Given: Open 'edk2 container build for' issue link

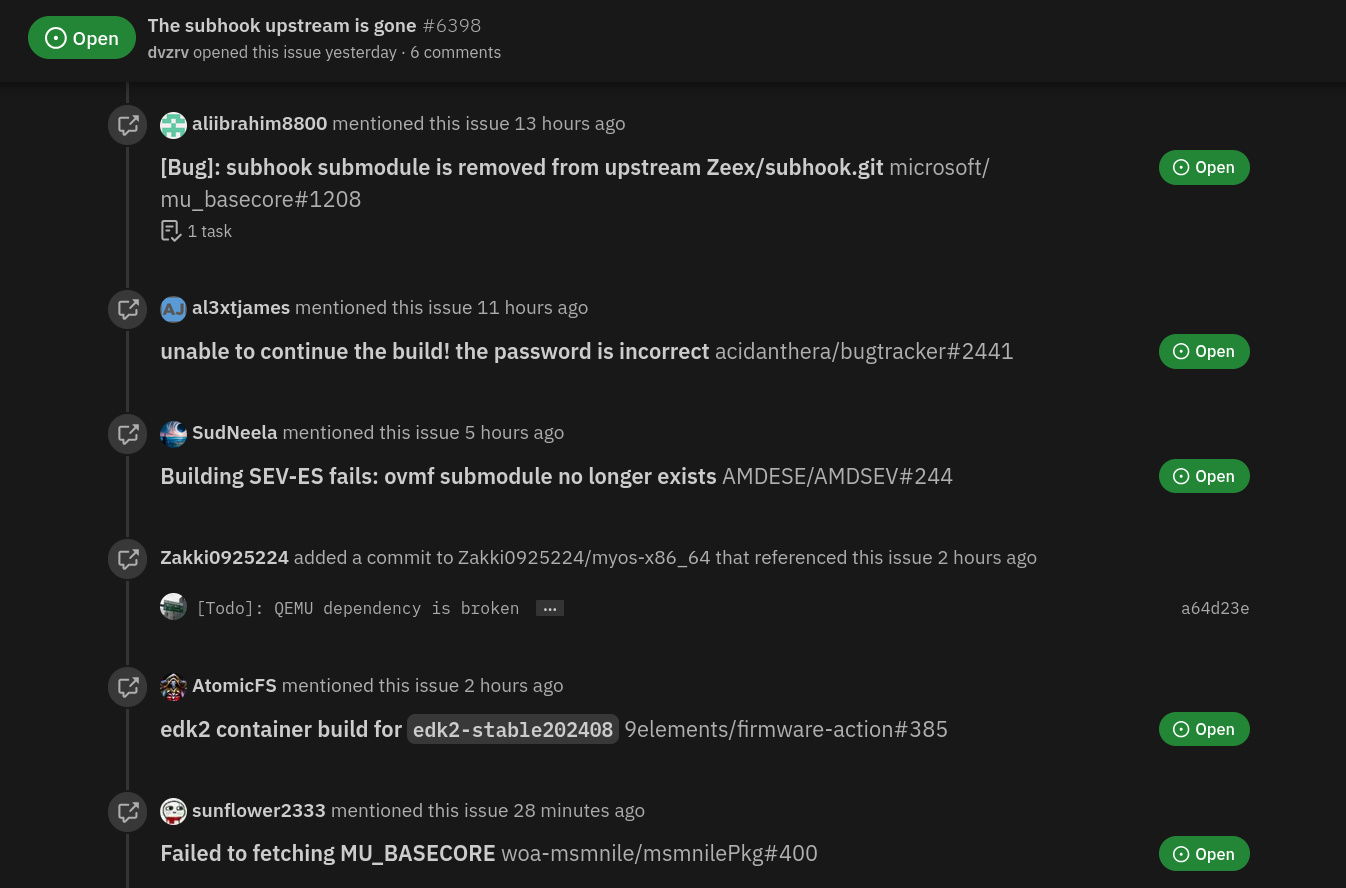Looking at the screenshot, I should pyautogui.click(x=390, y=729).
